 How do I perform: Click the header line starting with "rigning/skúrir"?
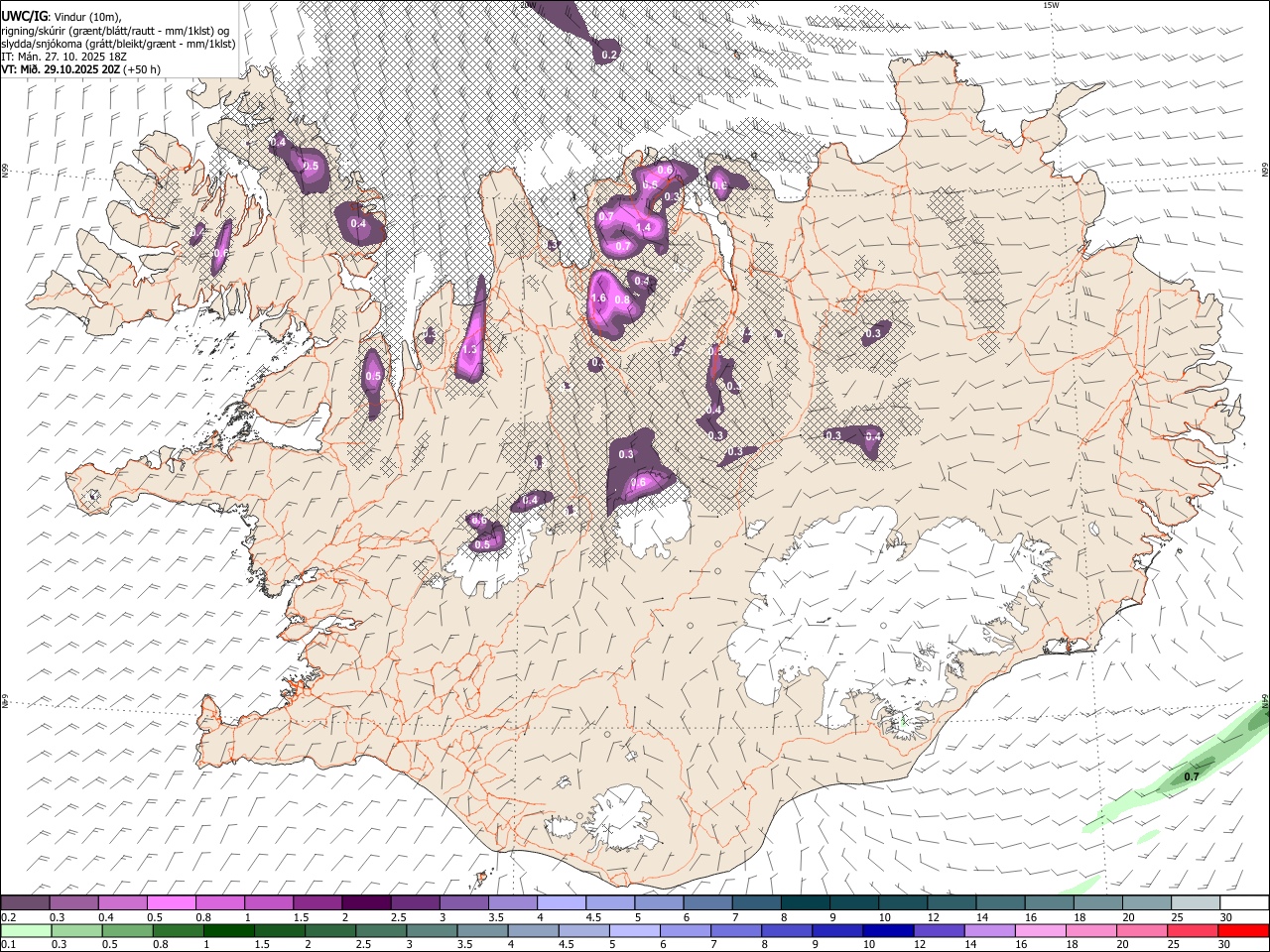point(114,31)
